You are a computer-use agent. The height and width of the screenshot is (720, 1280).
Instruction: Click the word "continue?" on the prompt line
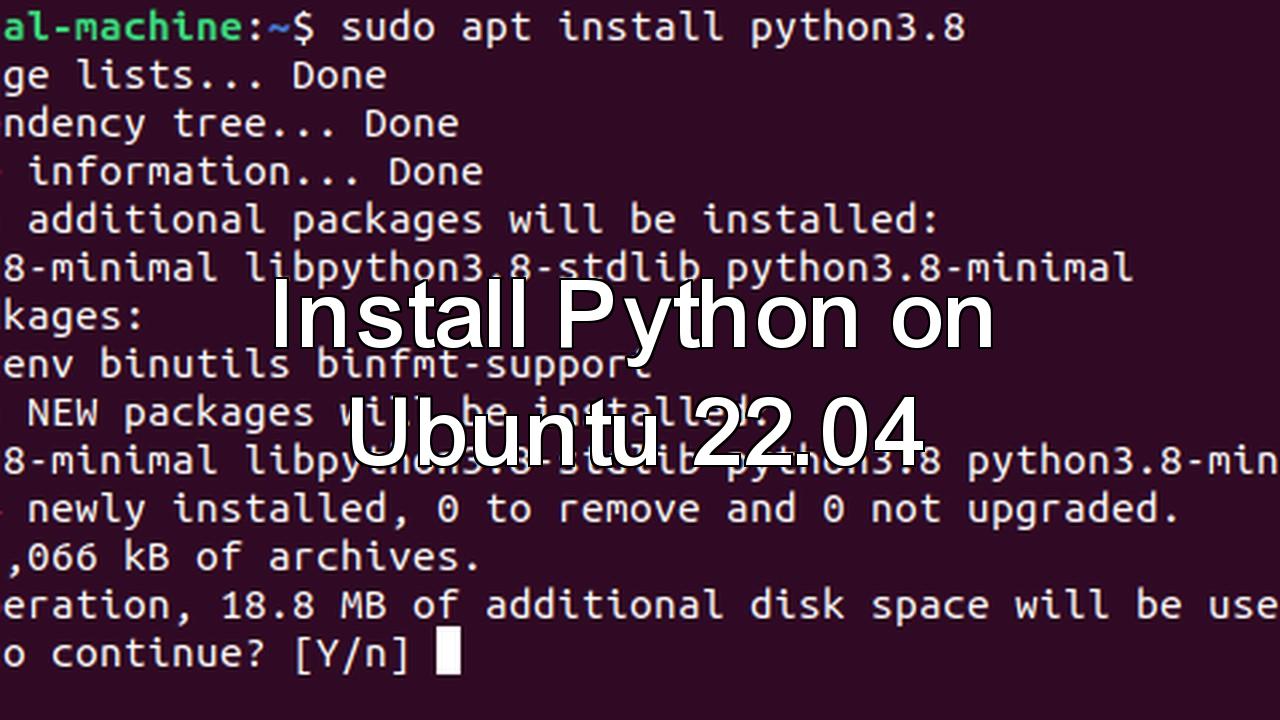coord(158,655)
